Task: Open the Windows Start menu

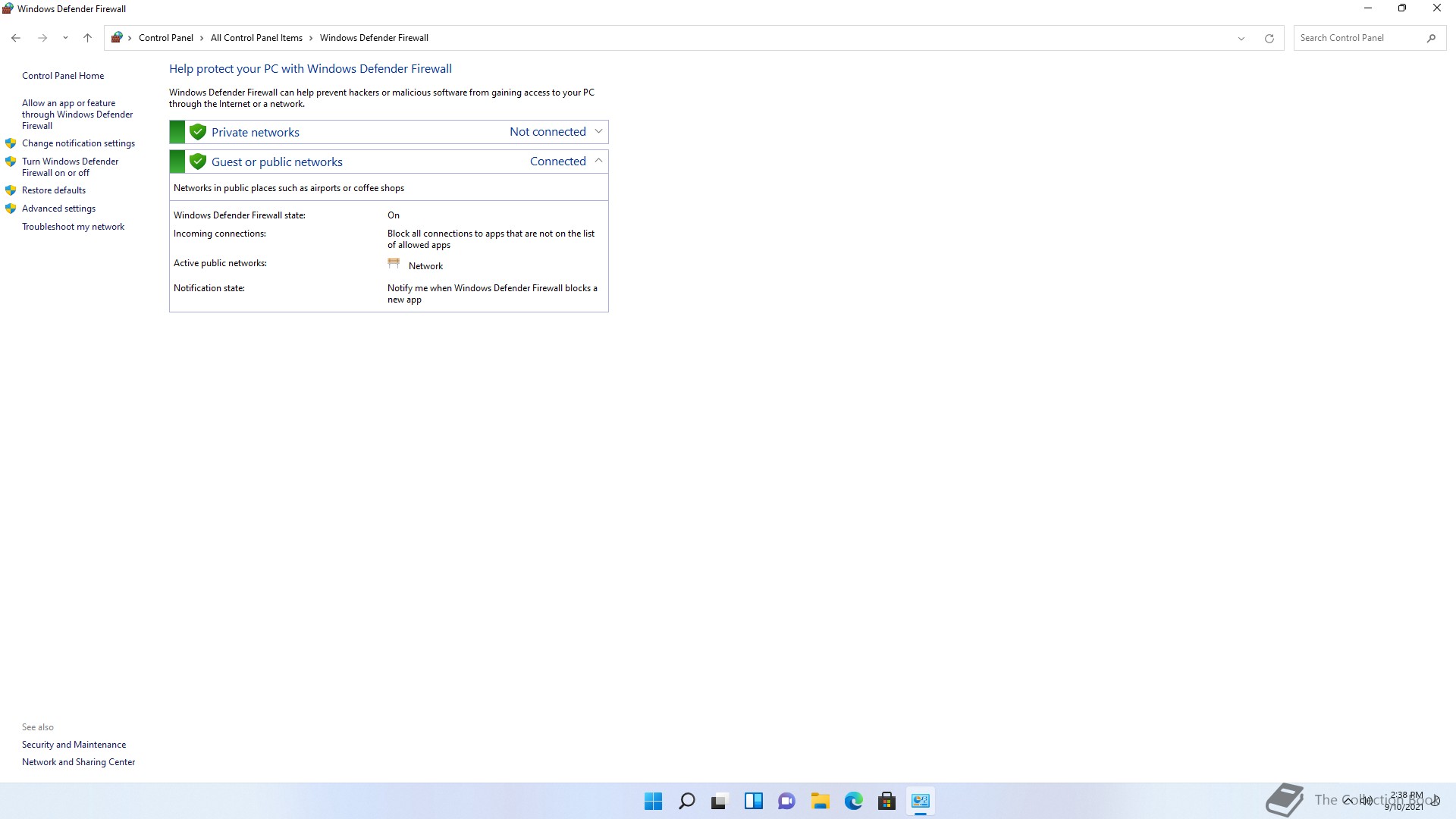Action: click(x=653, y=802)
